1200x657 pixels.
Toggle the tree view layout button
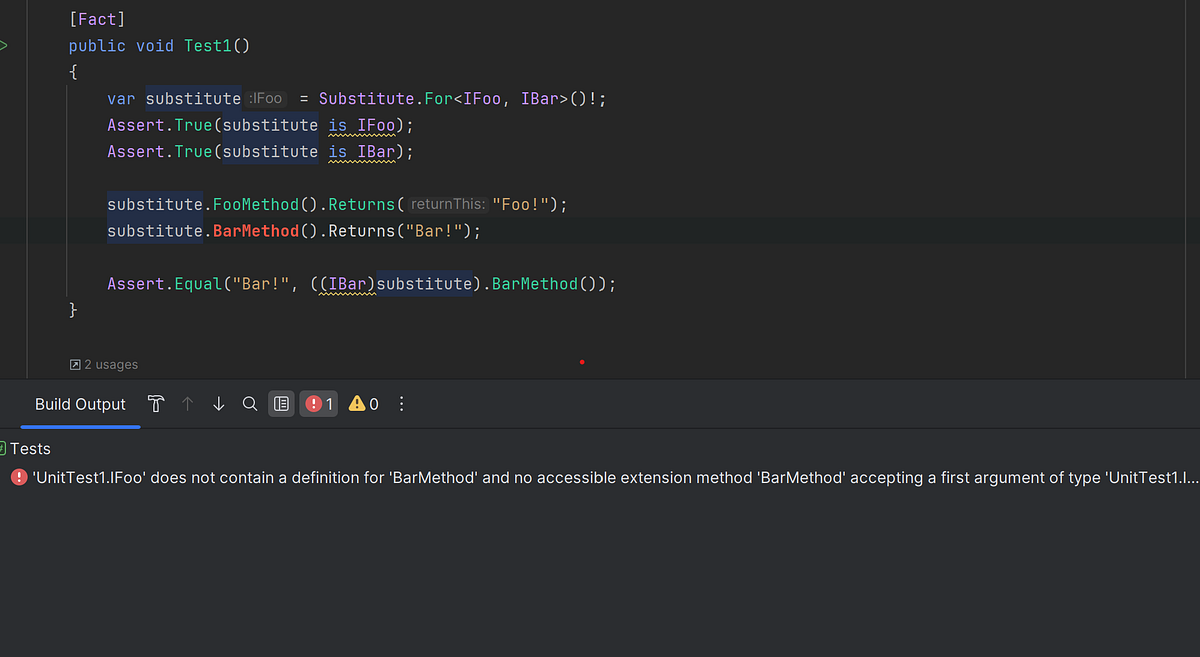tap(281, 404)
